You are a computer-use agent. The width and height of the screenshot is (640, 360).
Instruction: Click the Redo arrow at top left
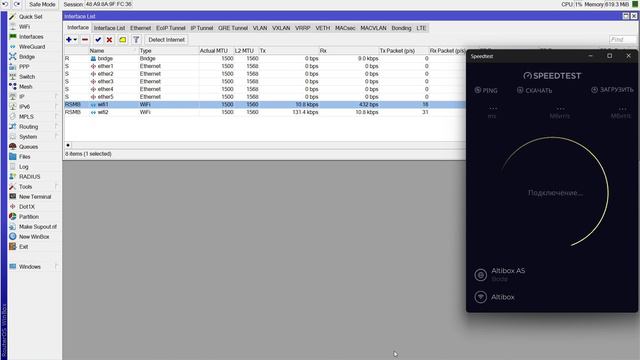click(17, 4)
